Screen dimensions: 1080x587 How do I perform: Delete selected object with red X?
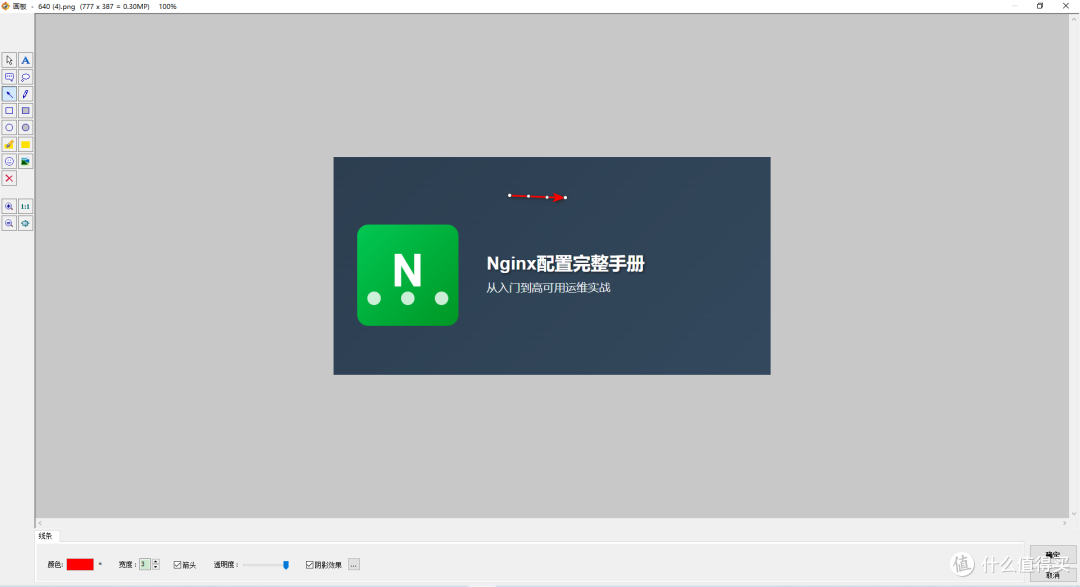[9, 178]
